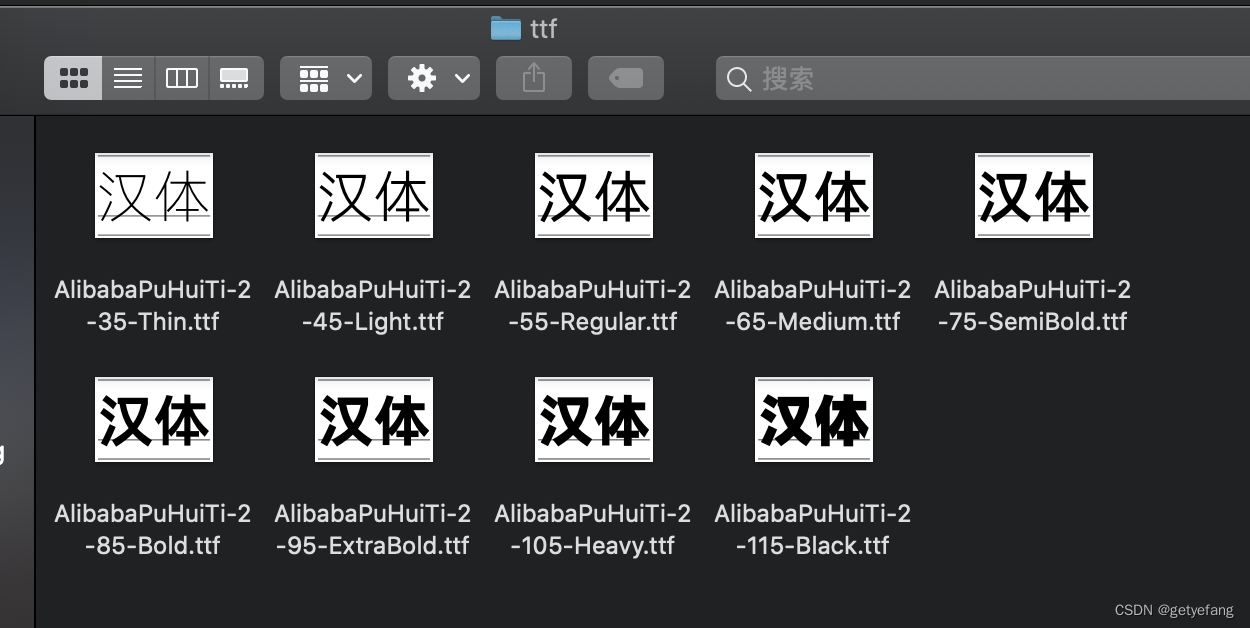Screen dimensions: 1250x628
Task: Switch to icon grid view
Action: [x=73, y=78]
